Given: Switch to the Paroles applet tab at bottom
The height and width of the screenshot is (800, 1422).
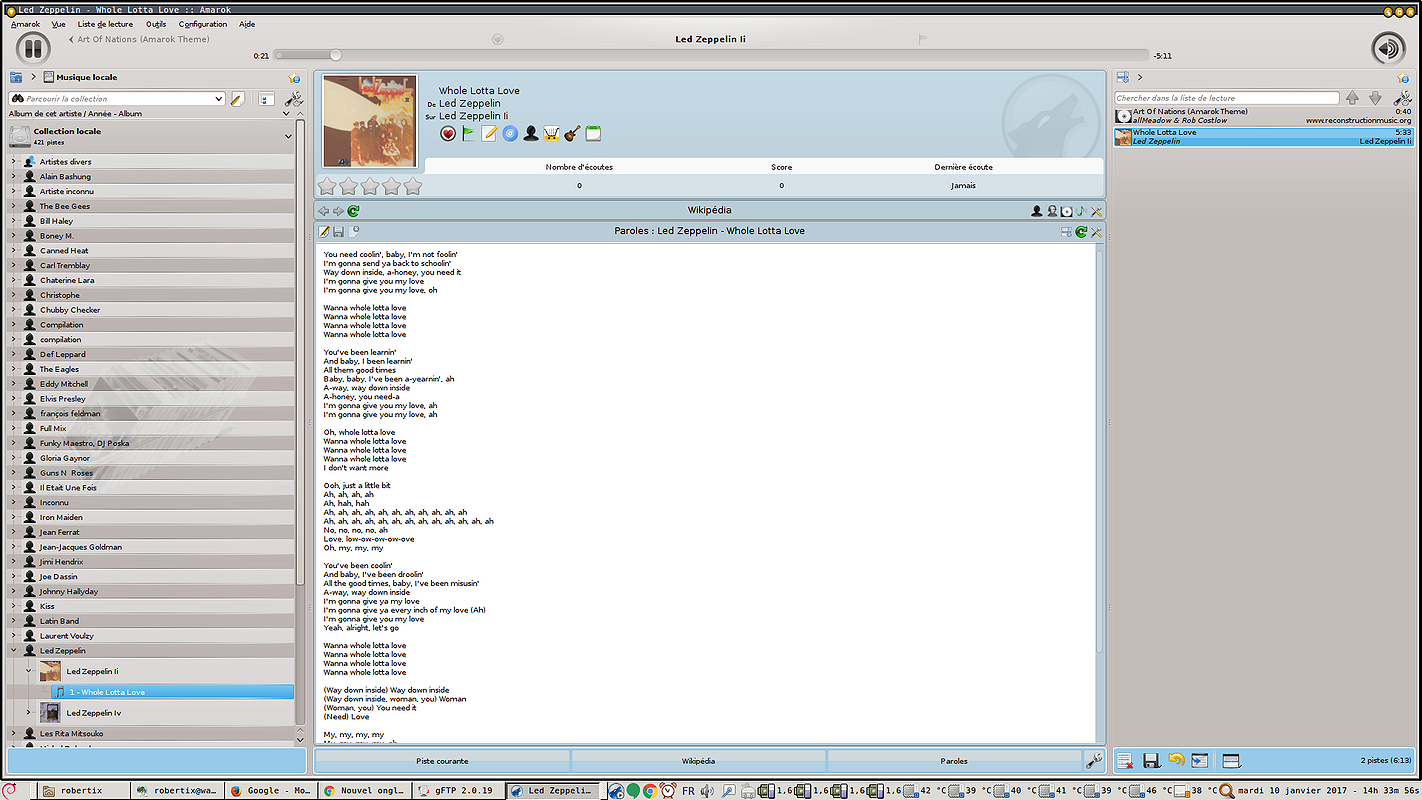Looking at the screenshot, I should click(x=954, y=761).
